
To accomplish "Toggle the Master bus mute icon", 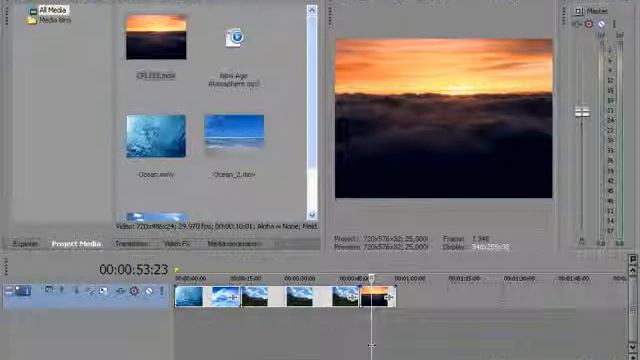I will click(602, 24).
